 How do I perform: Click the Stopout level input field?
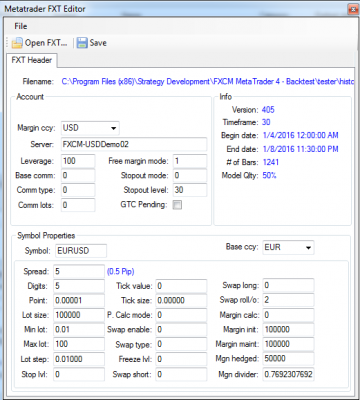(190, 190)
